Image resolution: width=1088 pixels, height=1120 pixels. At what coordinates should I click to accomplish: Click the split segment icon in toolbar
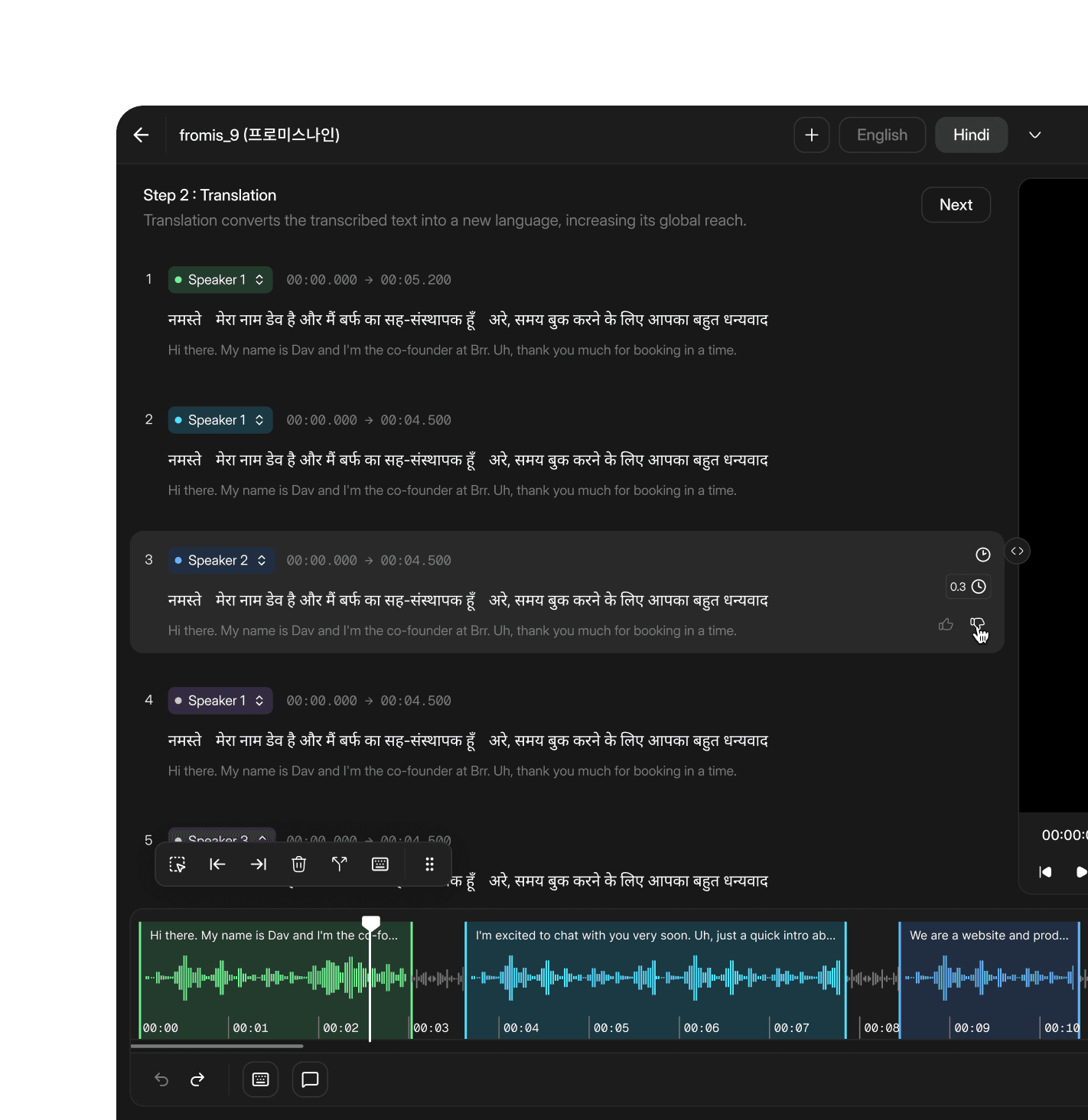[x=340, y=864]
